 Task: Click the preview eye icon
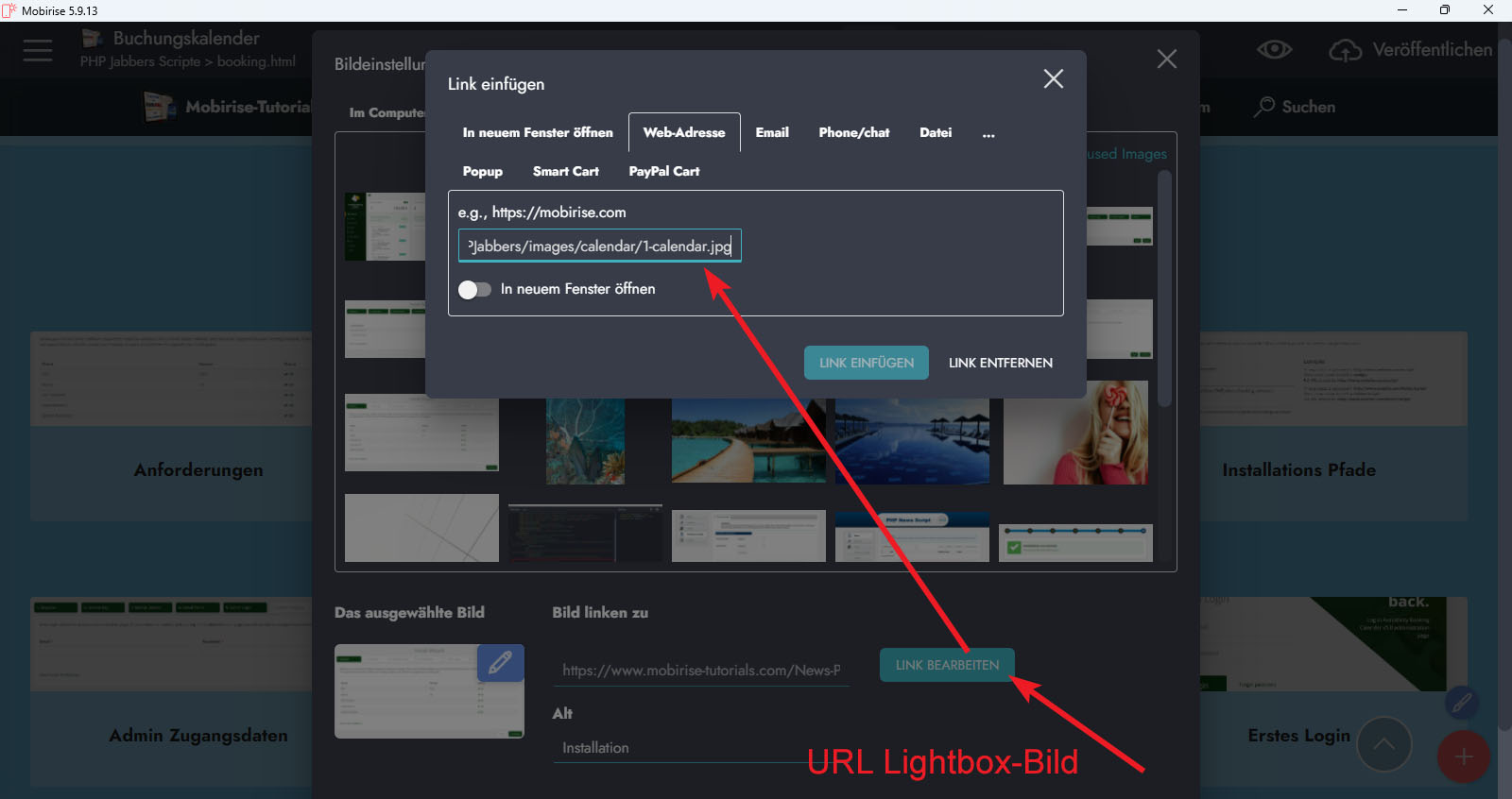[x=1274, y=49]
